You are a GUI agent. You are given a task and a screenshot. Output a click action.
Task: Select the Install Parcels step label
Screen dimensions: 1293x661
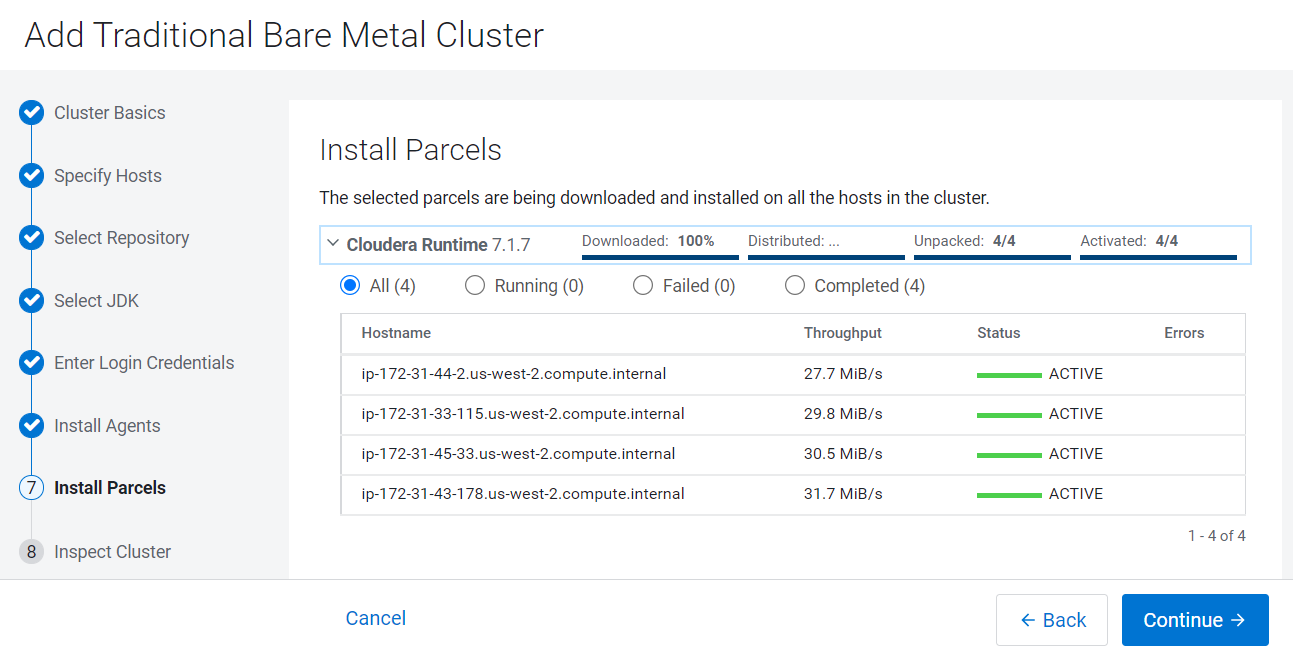110,488
